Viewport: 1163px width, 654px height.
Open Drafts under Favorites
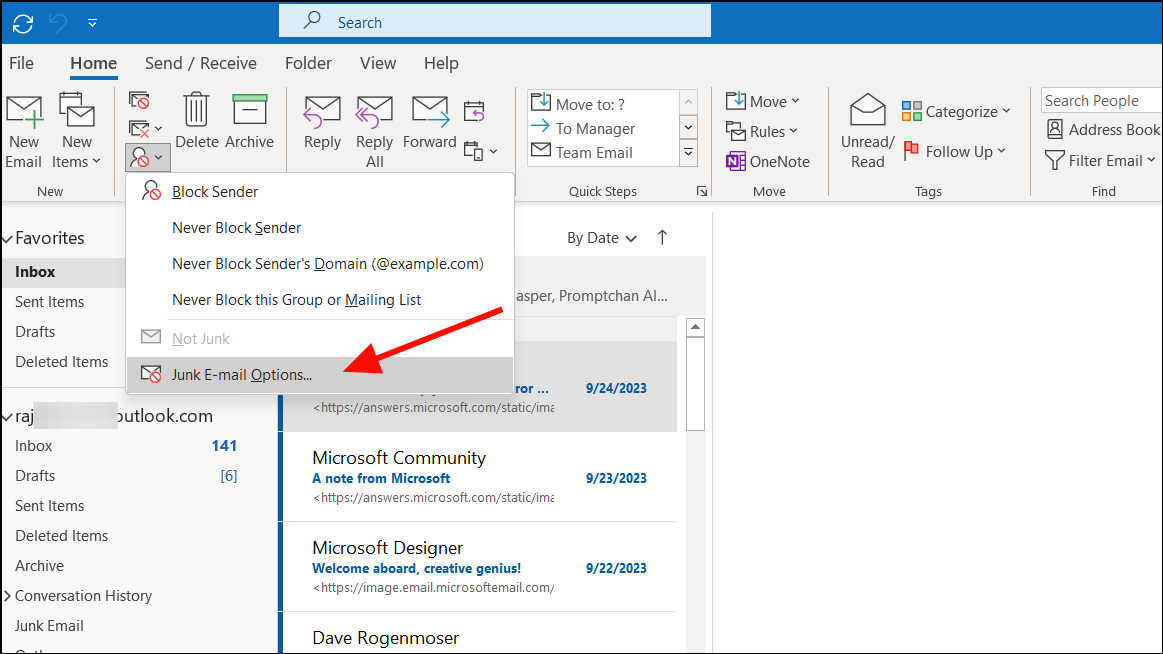35,331
